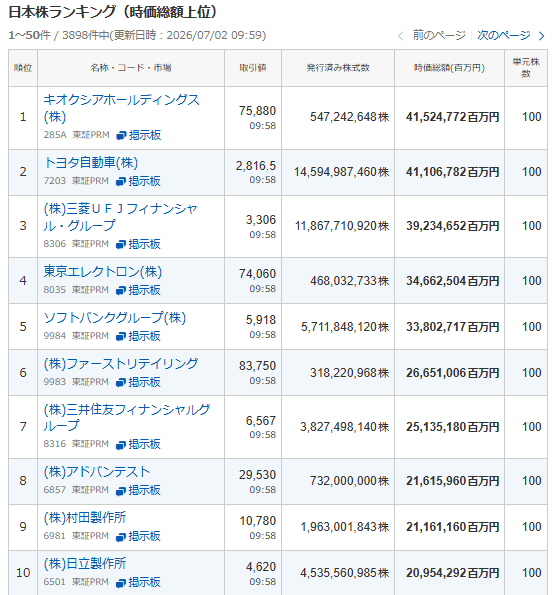
Task: Click share count 732,000,000株
Action: [349, 481]
